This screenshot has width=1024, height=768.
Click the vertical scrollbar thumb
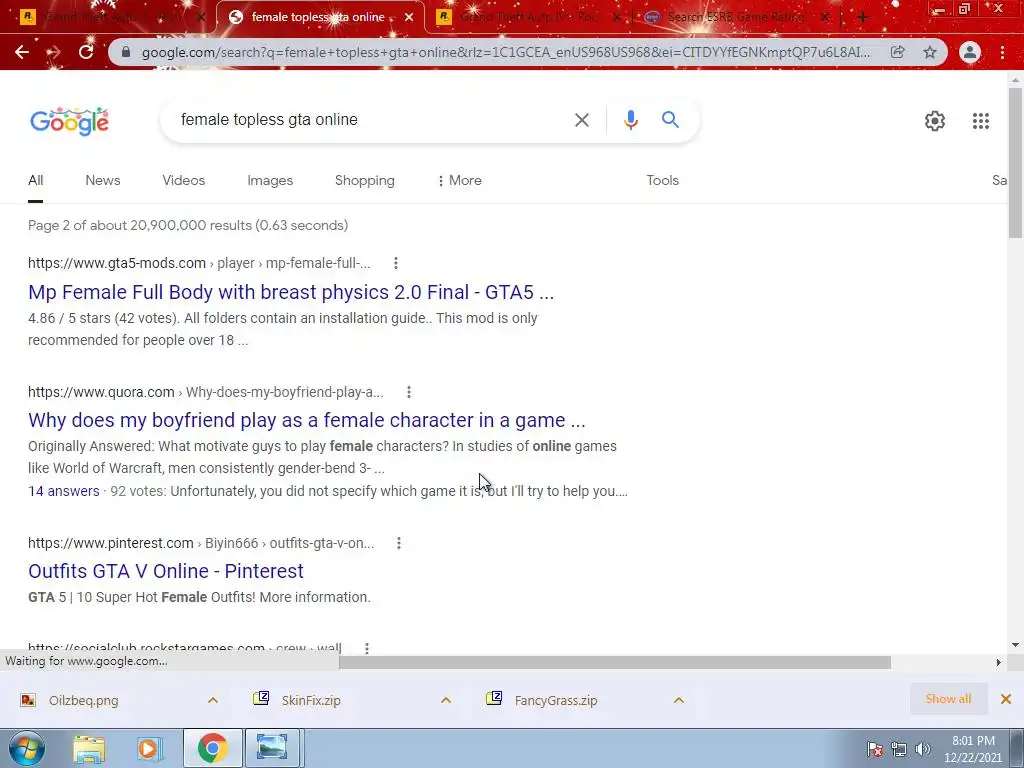tap(1015, 163)
